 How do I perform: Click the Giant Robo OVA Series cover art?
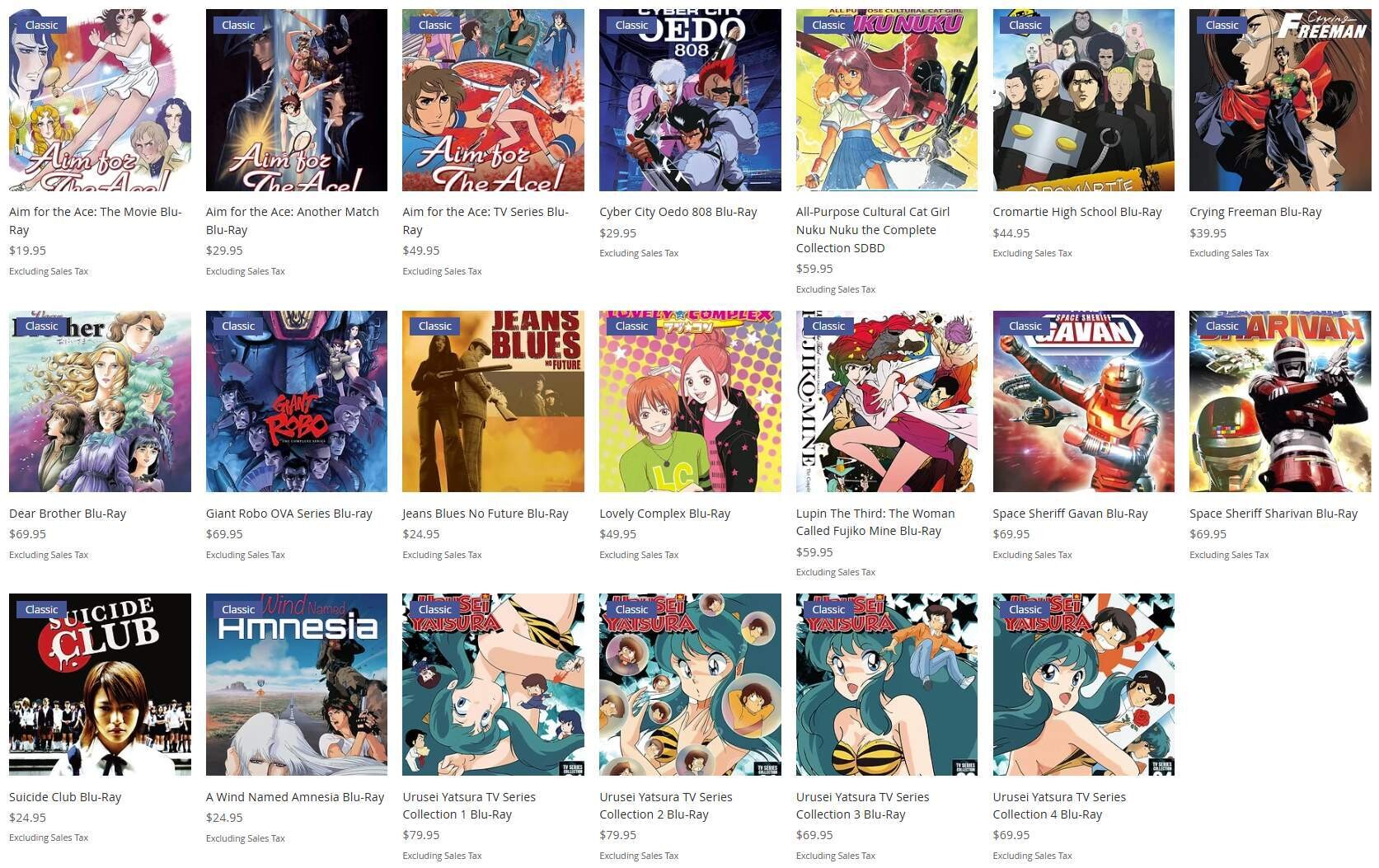pos(297,401)
